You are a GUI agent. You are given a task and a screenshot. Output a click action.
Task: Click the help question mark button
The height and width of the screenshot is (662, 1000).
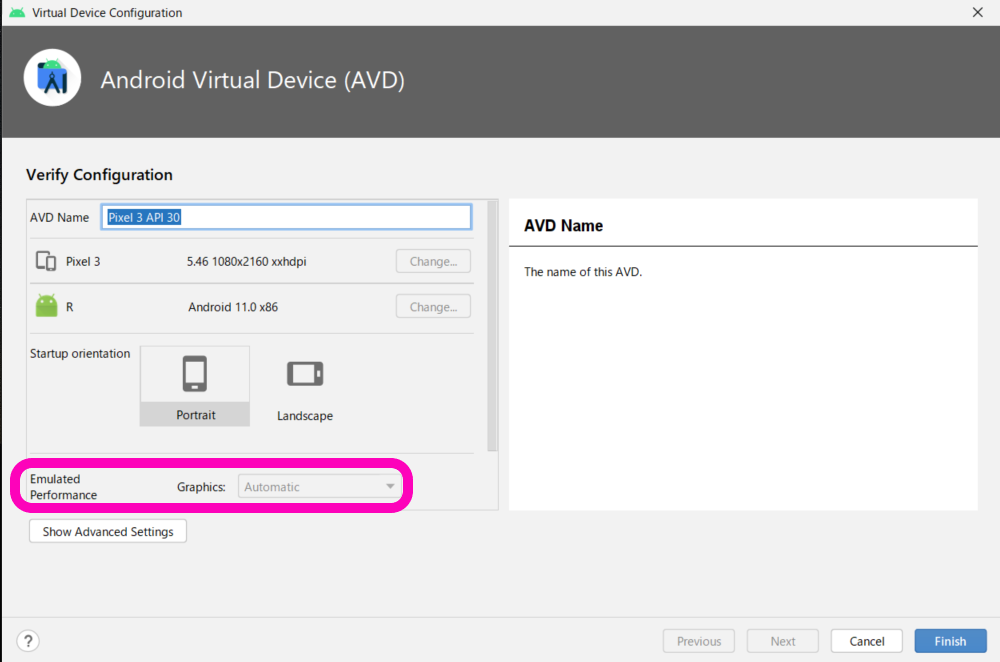coord(28,641)
